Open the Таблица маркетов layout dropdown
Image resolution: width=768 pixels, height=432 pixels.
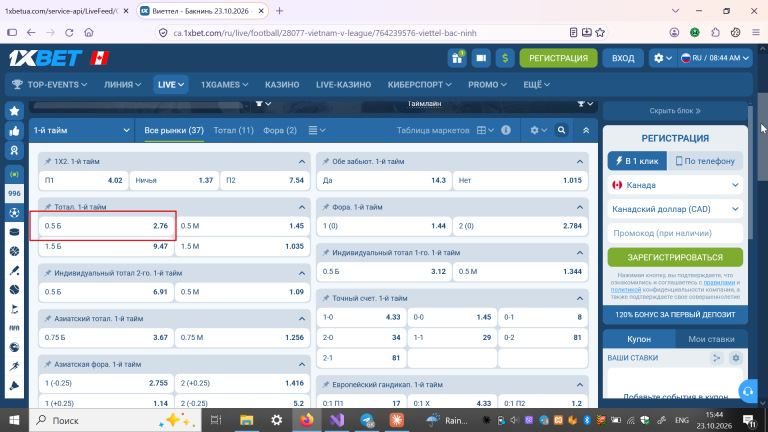pos(485,130)
